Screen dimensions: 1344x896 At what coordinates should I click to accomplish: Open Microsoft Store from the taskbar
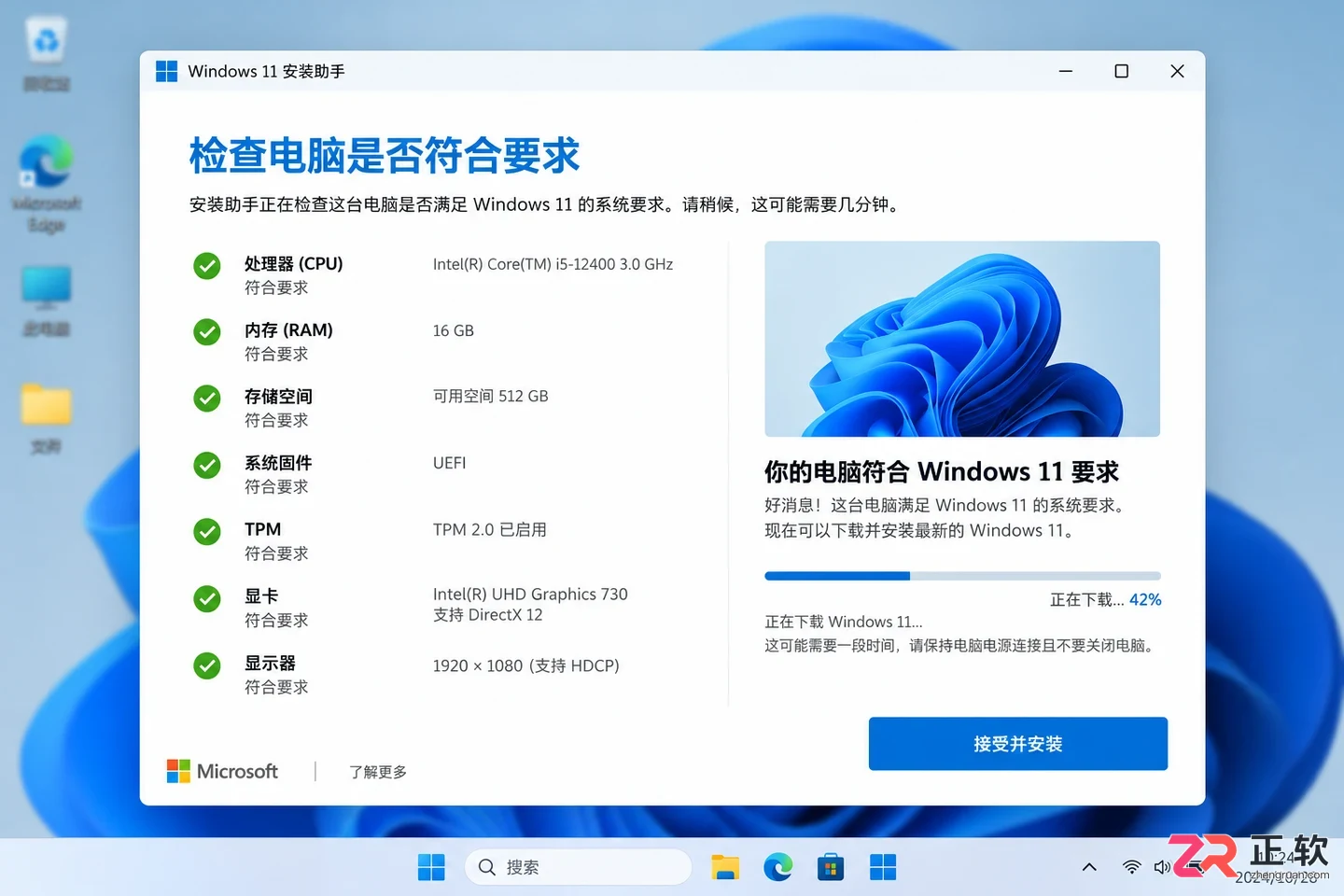pos(830,867)
